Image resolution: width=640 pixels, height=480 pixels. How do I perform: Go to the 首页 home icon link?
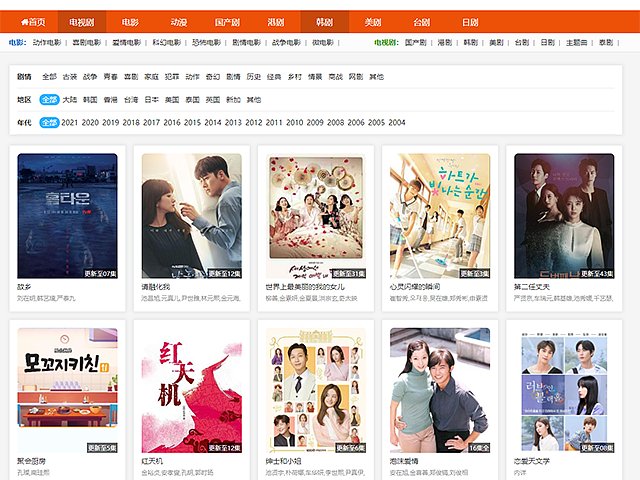(x=33, y=22)
